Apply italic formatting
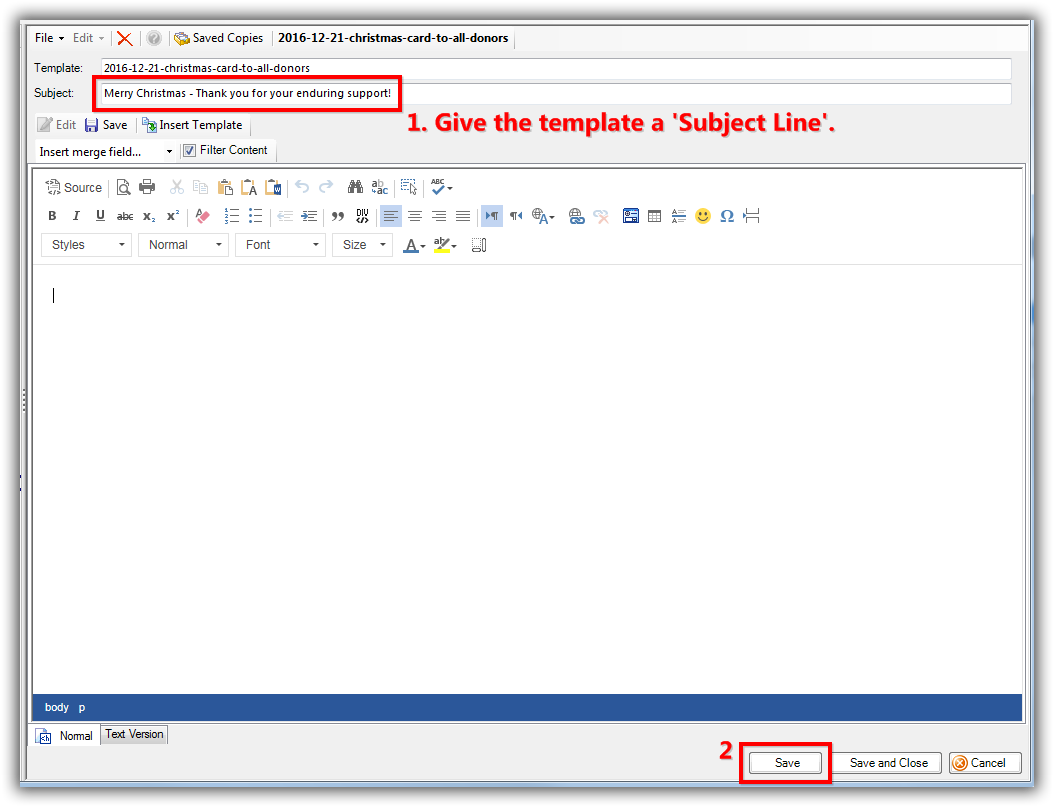 [x=76, y=216]
